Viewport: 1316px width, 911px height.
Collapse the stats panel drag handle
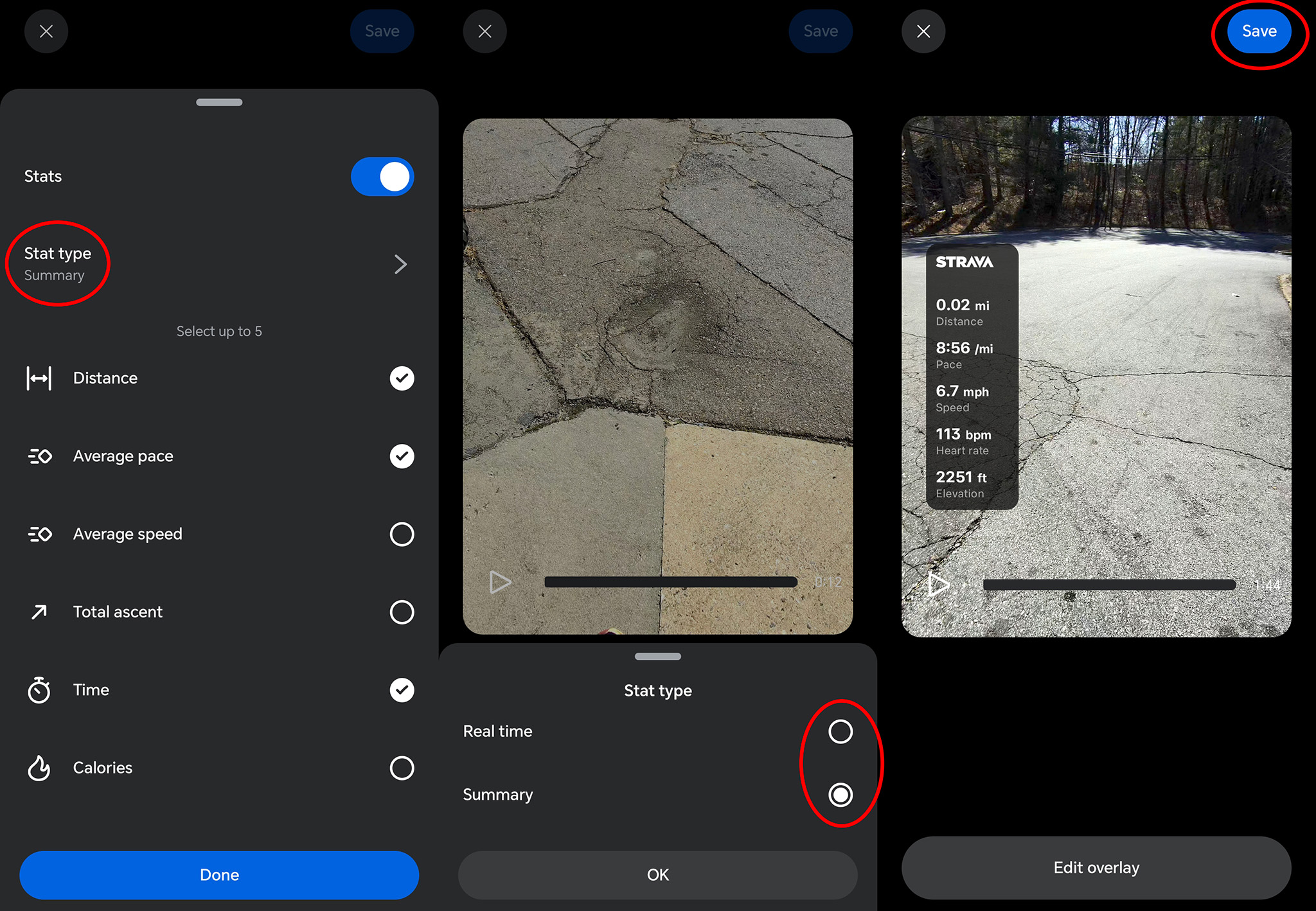pyautogui.click(x=219, y=102)
